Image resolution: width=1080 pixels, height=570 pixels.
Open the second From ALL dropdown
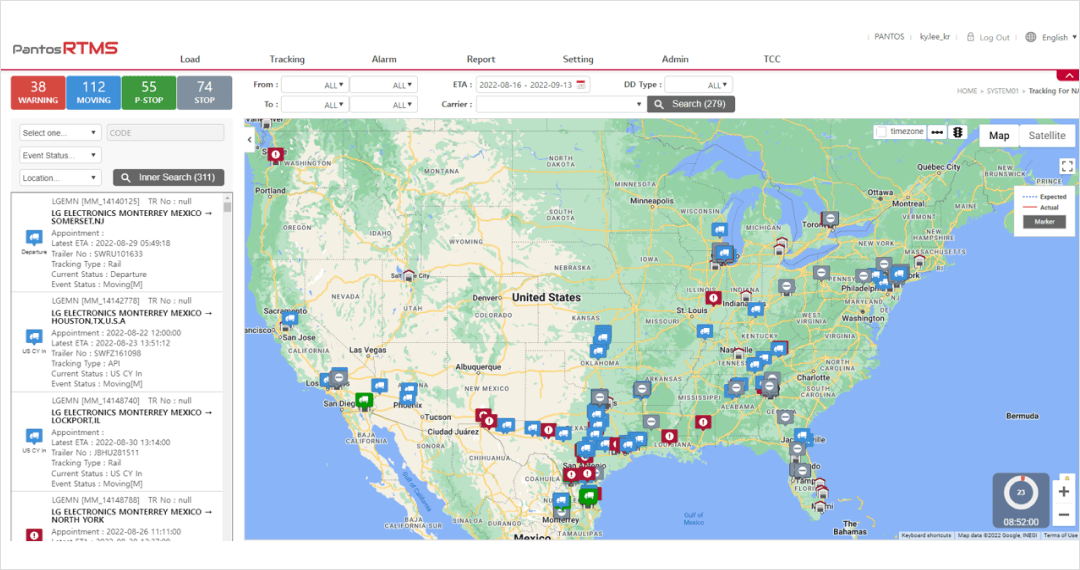[383, 85]
